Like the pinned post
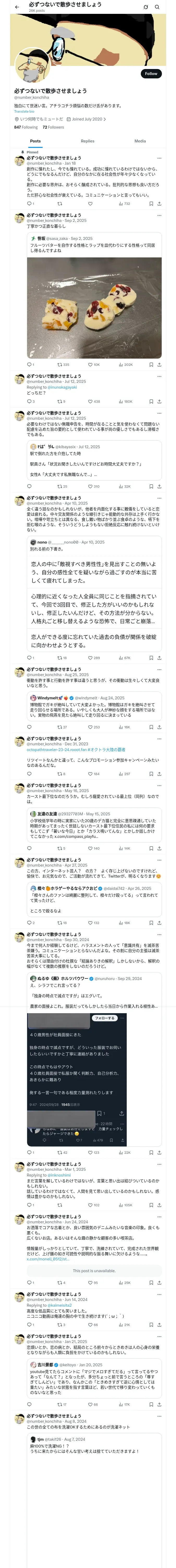Screen dimensions: 176x1568 [90, 203]
